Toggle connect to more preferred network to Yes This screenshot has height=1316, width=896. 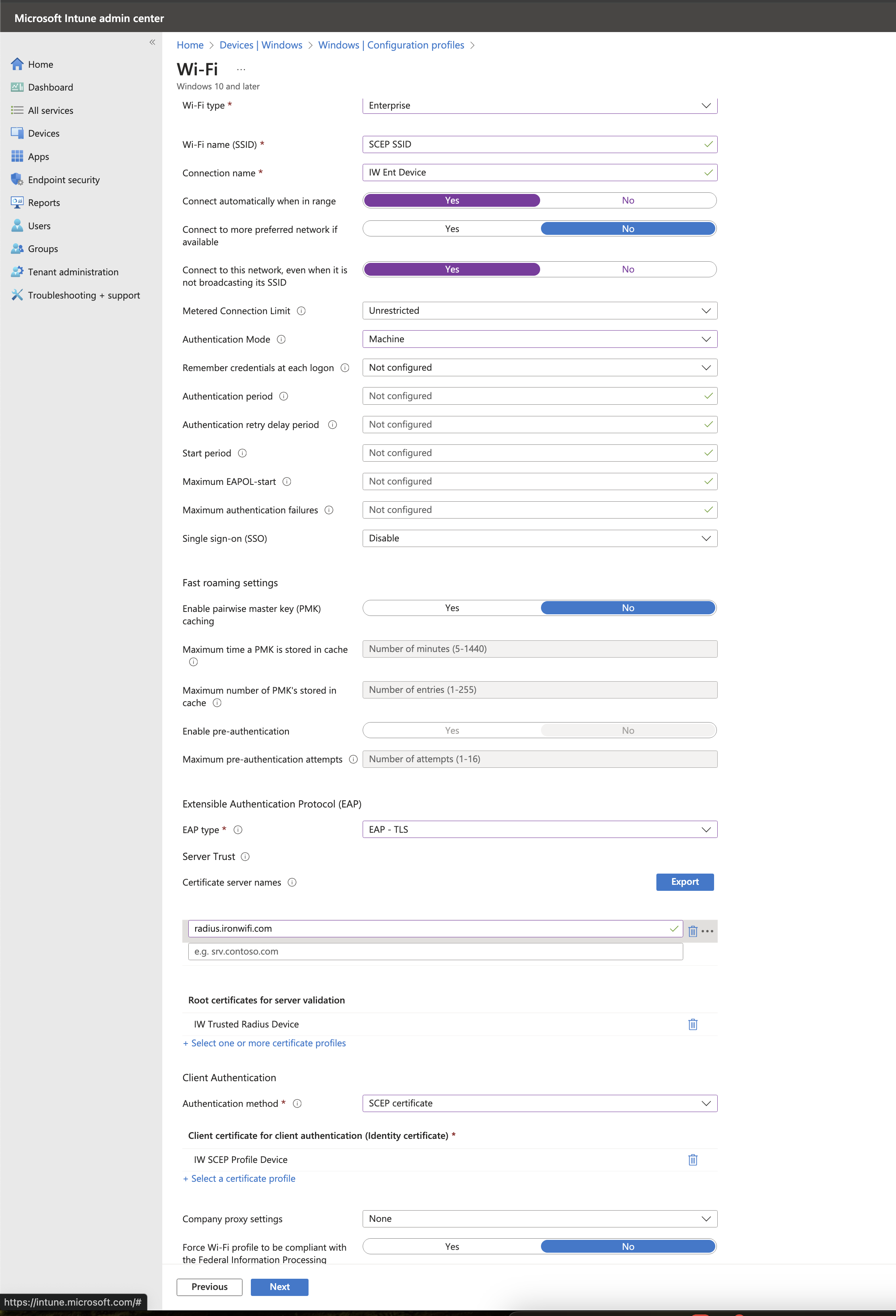click(x=451, y=228)
